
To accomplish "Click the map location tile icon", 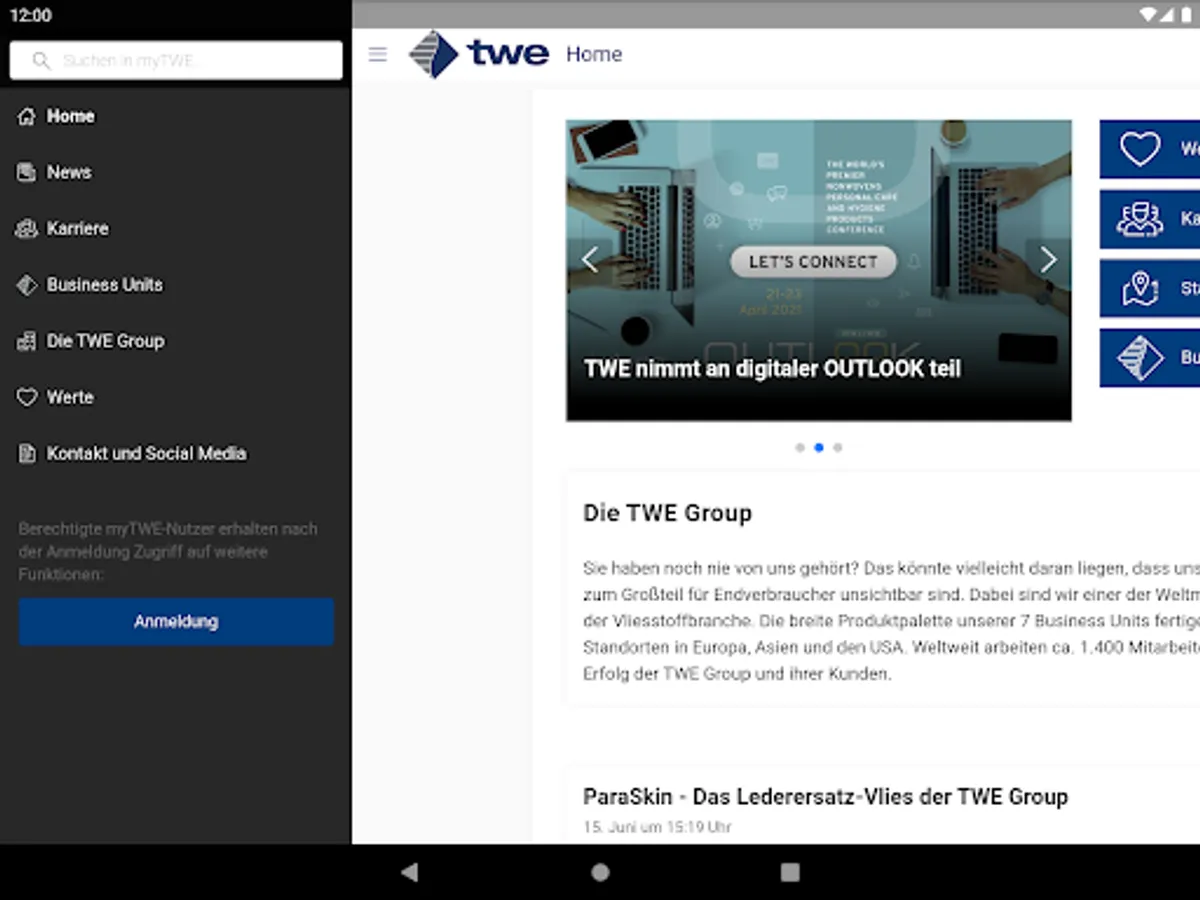I will 1140,289.
